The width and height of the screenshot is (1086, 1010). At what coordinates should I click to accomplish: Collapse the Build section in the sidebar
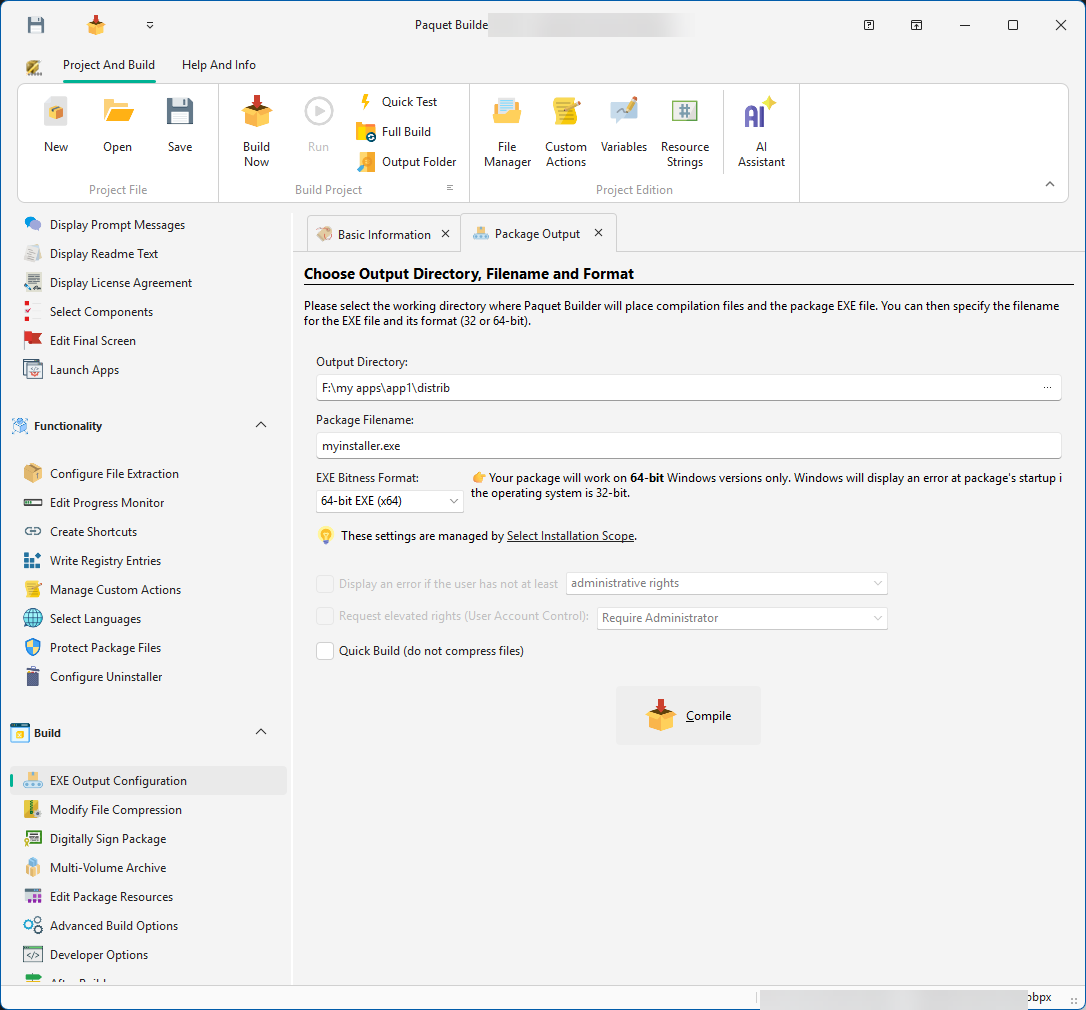tap(261, 731)
